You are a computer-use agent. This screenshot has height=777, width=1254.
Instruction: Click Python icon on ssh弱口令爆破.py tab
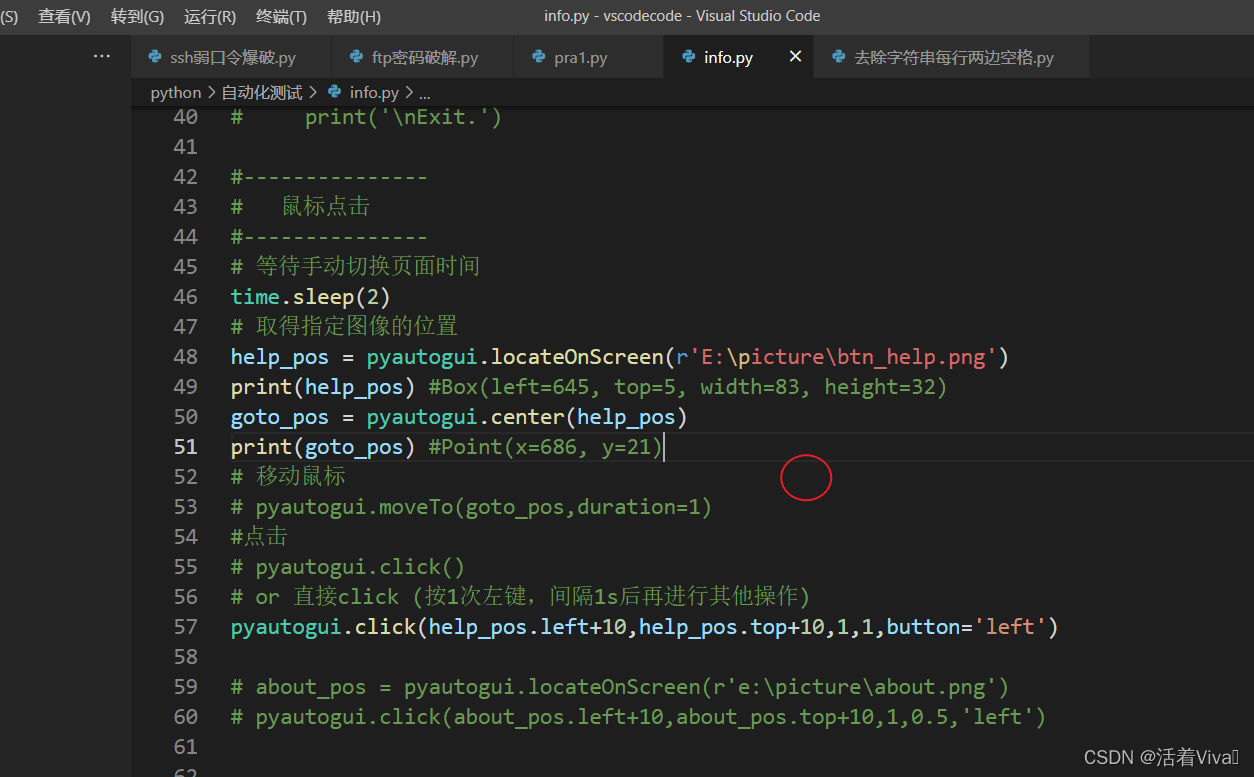[155, 57]
